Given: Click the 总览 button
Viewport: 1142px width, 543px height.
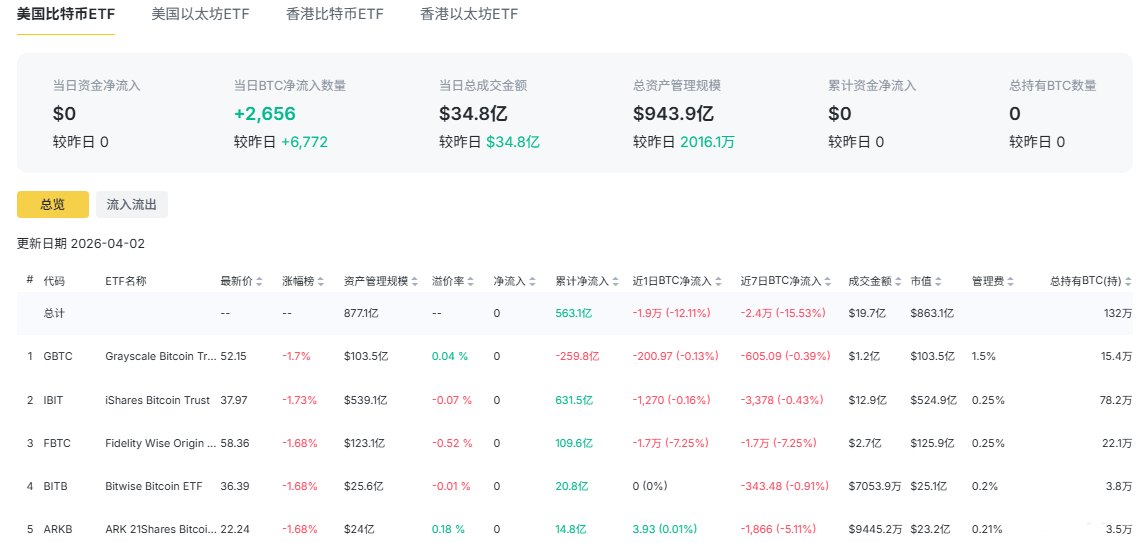Looking at the screenshot, I should 52,205.
